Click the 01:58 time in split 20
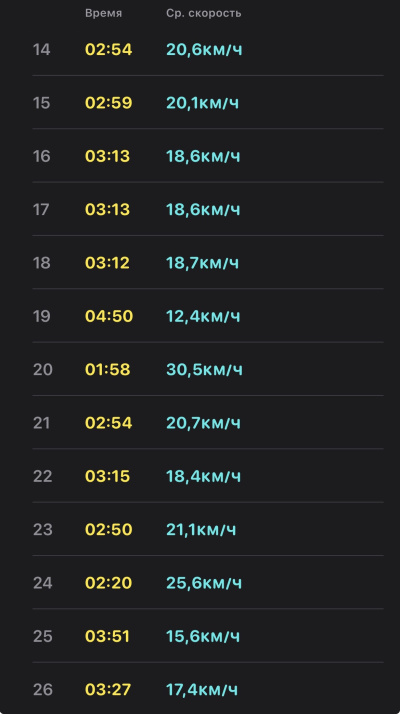This screenshot has height=714, width=400. point(108,369)
